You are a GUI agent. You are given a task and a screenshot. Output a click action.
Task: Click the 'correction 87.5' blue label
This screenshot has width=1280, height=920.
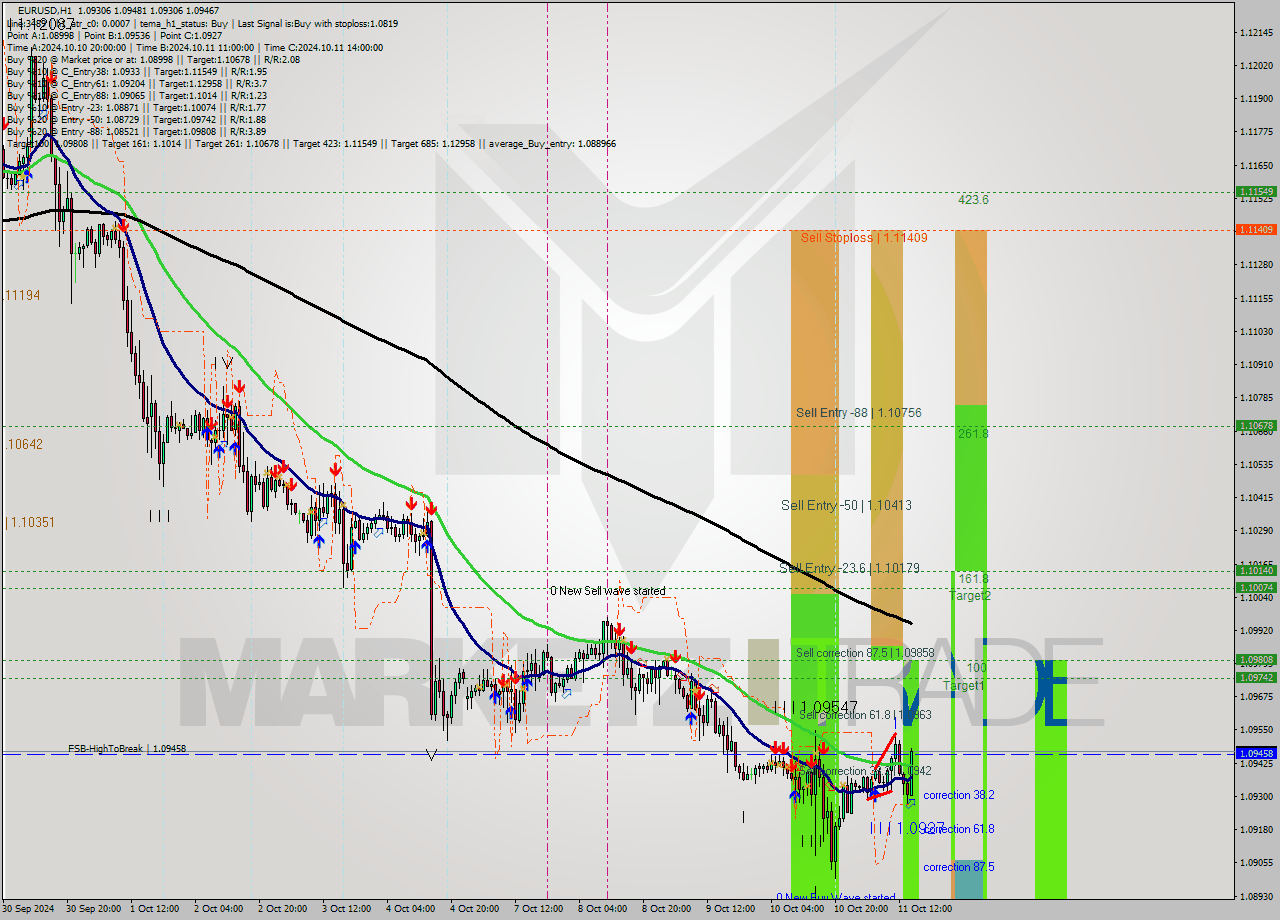click(958, 867)
